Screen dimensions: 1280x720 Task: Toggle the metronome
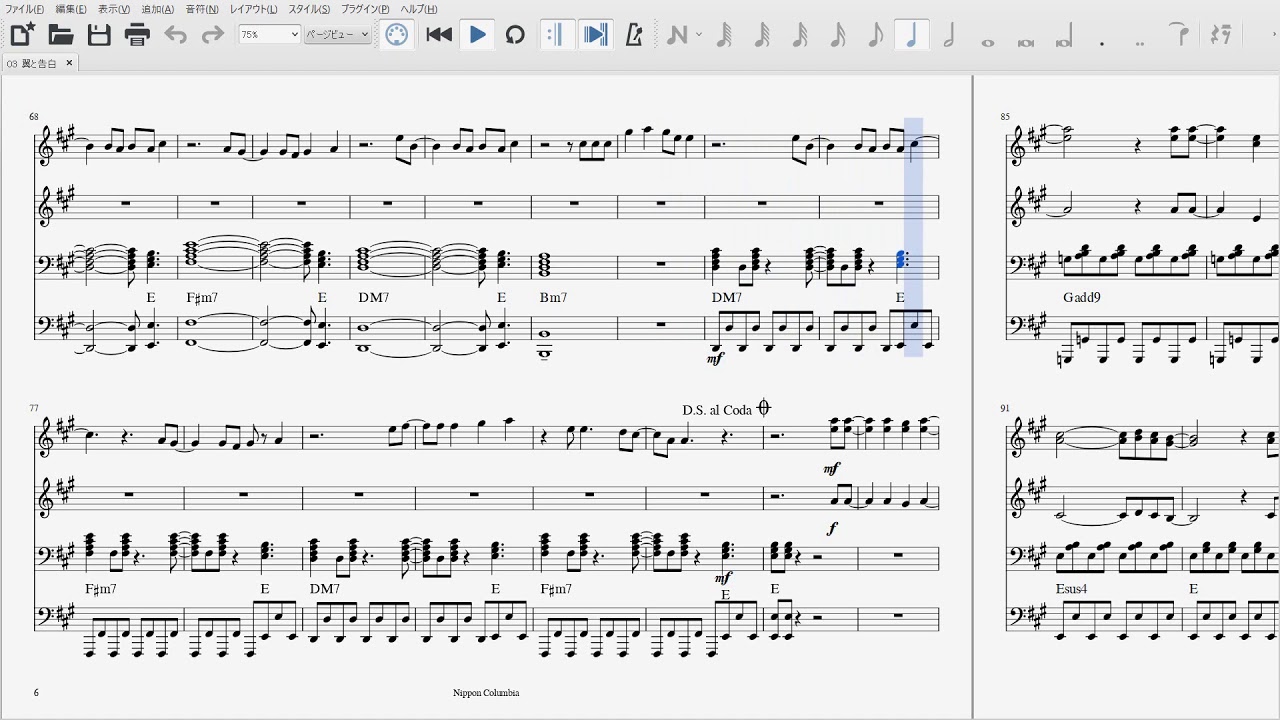click(633, 35)
